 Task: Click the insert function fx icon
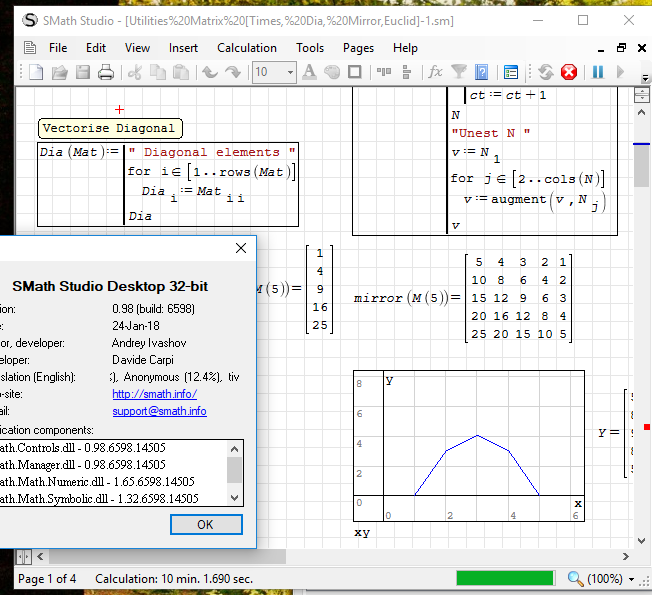(435, 72)
